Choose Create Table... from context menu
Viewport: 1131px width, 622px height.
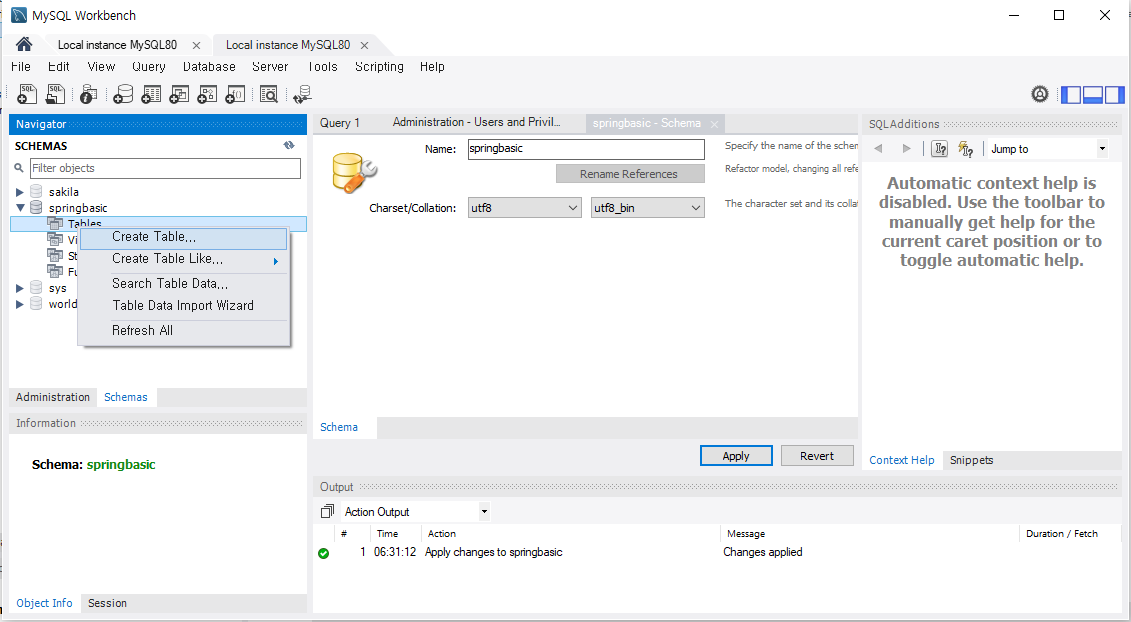click(183, 237)
